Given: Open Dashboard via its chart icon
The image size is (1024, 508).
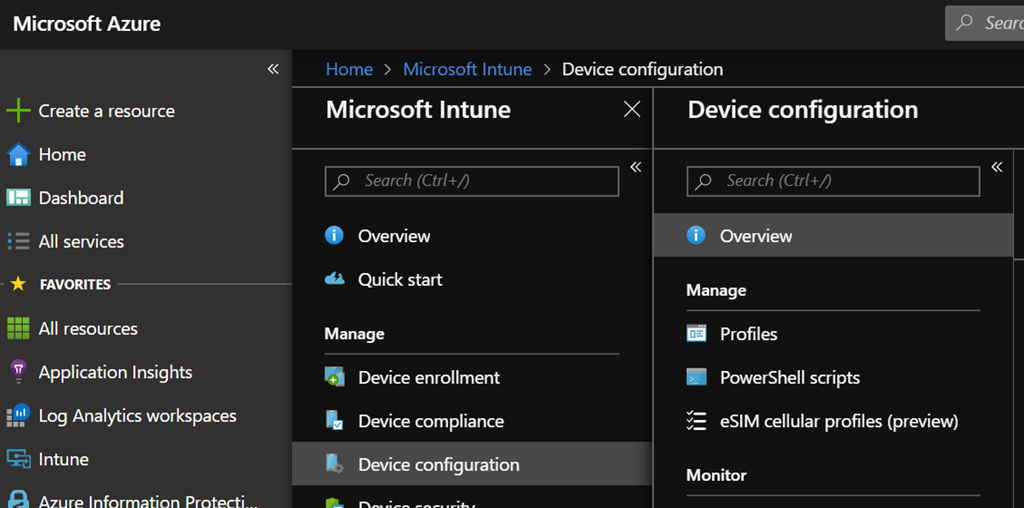Looking at the screenshot, I should (18, 198).
